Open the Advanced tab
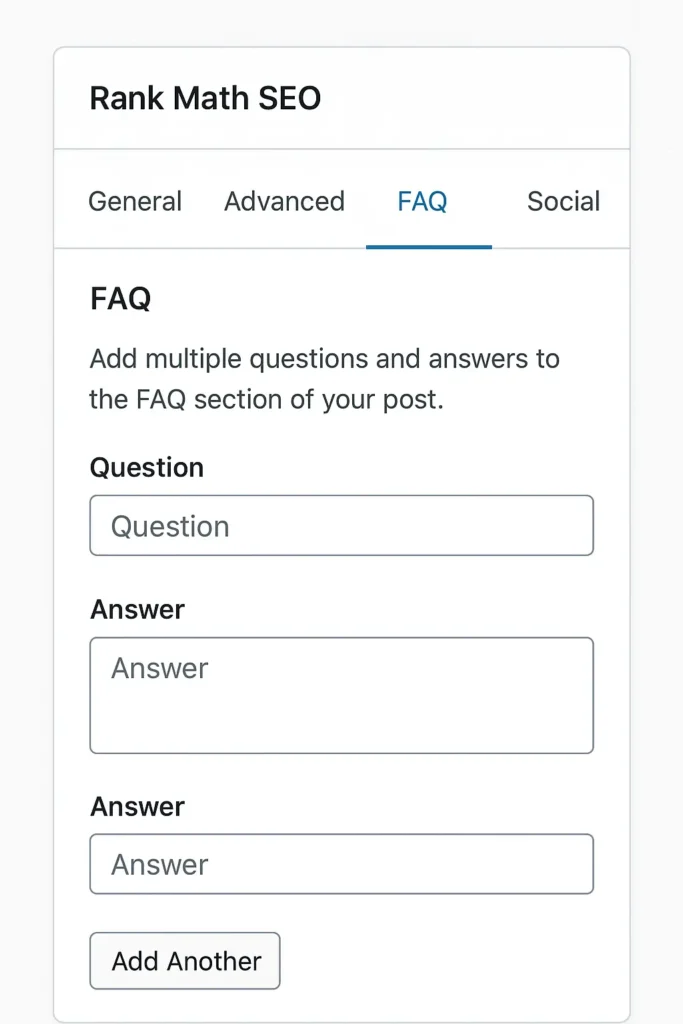683x1024 pixels. click(x=284, y=201)
